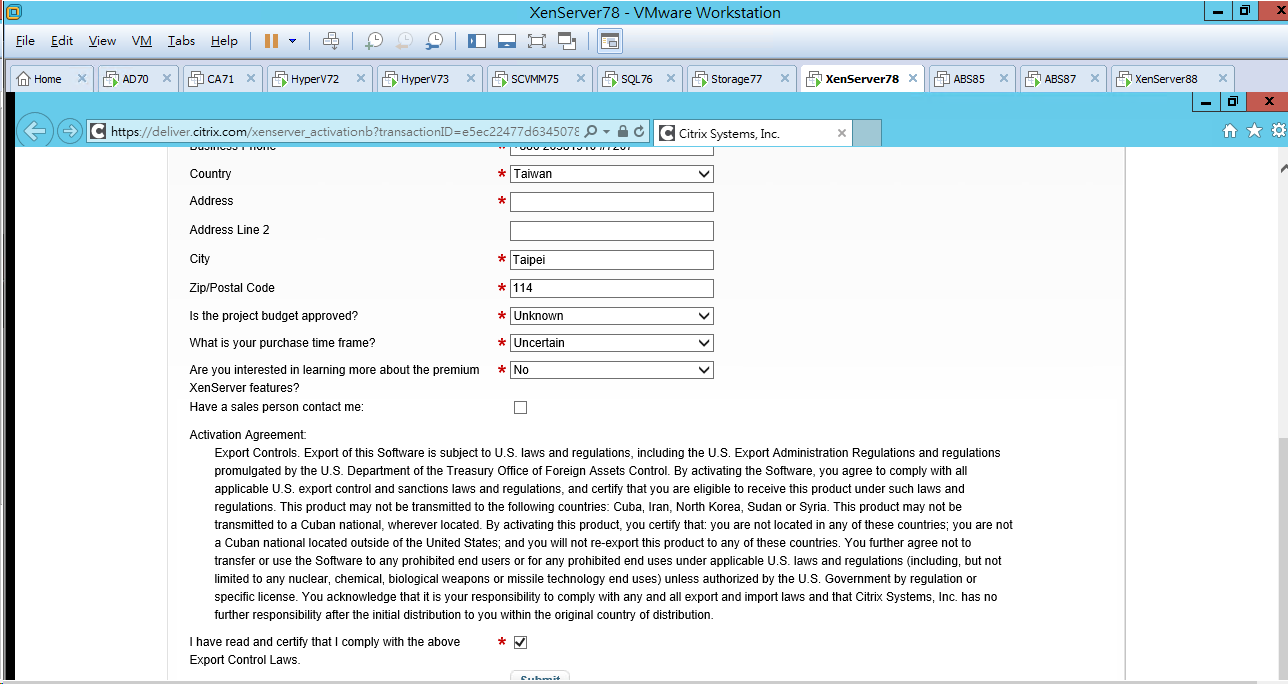1288x684 pixels.
Task: Click the Unity mode toolbar icon
Action: pyautogui.click(x=567, y=41)
